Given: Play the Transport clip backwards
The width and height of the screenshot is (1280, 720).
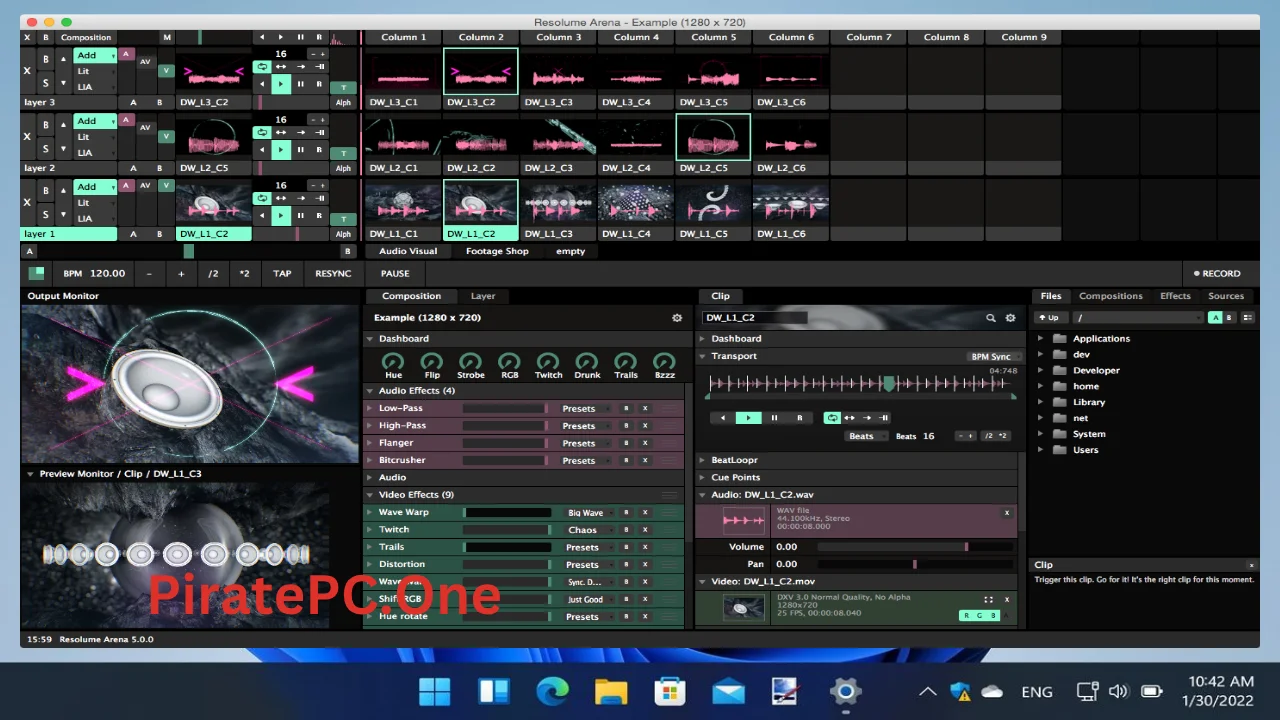Looking at the screenshot, I should pos(723,418).
